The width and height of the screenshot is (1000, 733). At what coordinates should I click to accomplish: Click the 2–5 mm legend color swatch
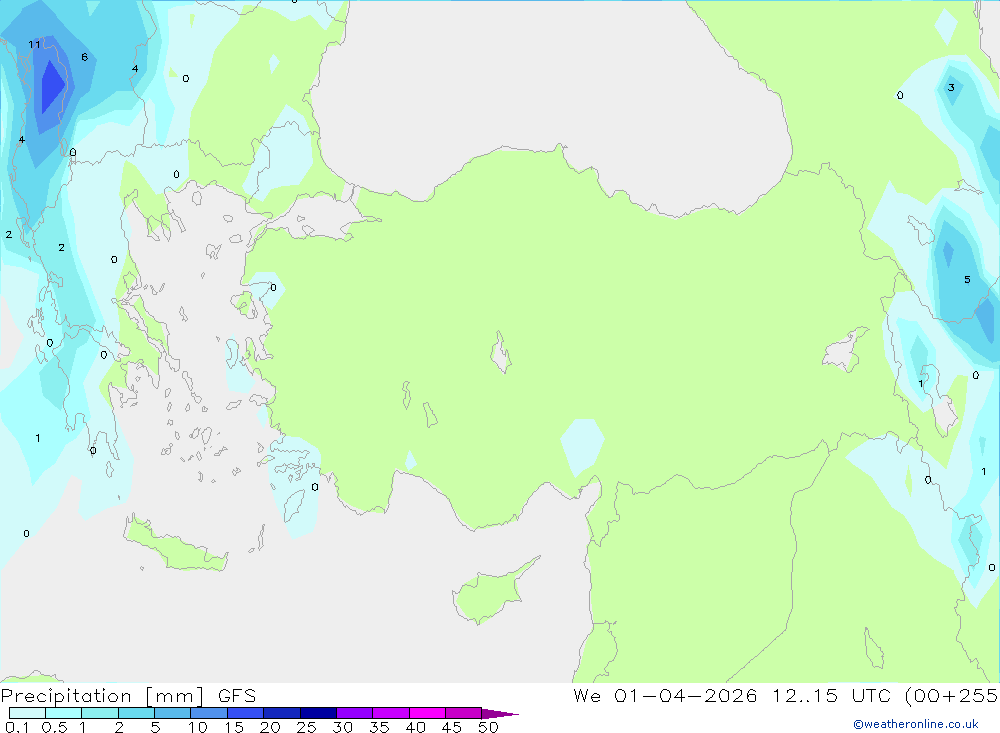click(x=136, y=713)
